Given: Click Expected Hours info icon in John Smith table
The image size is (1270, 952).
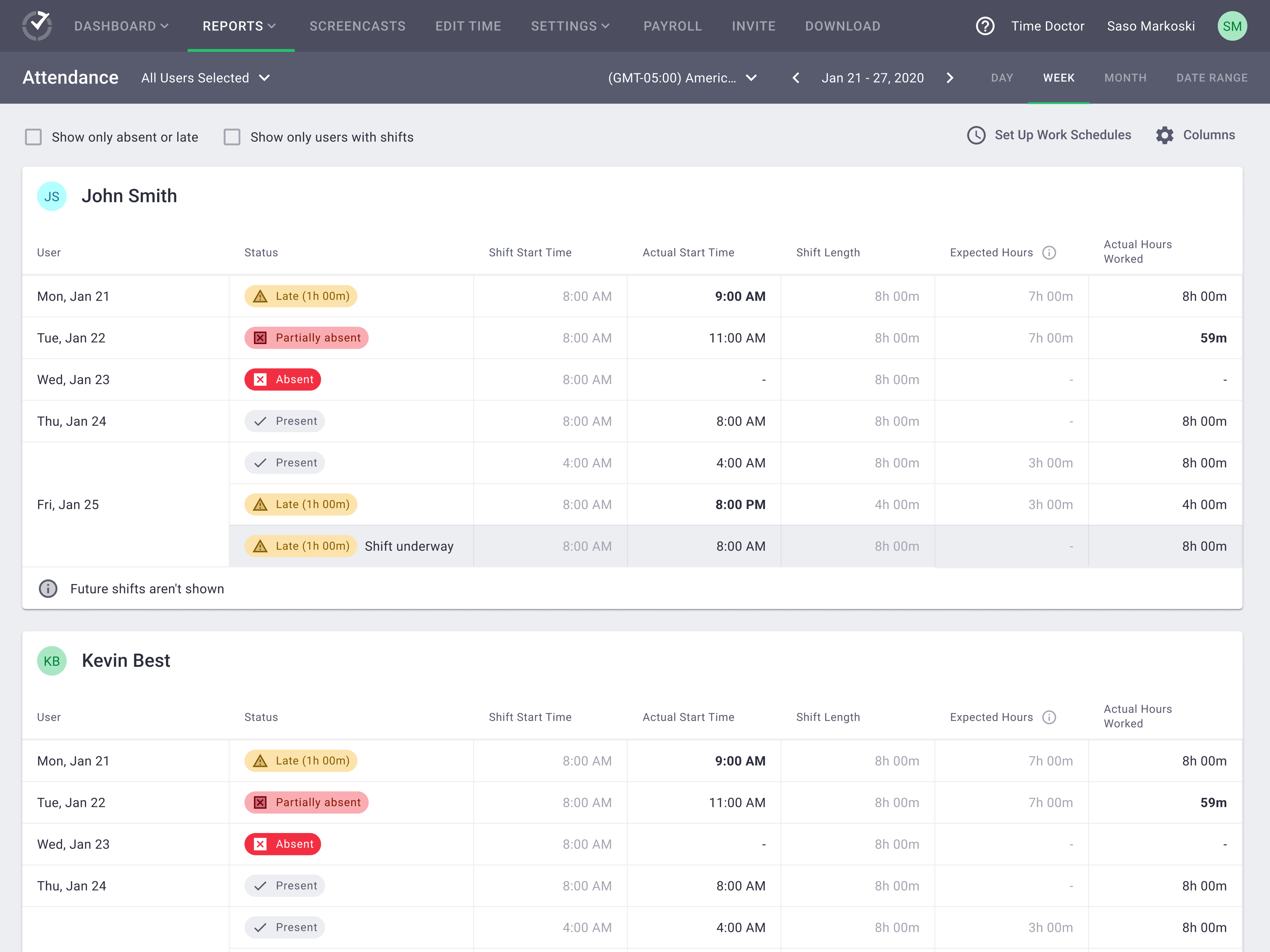Looking at the screenshot, I should [x=1049, y=253].
